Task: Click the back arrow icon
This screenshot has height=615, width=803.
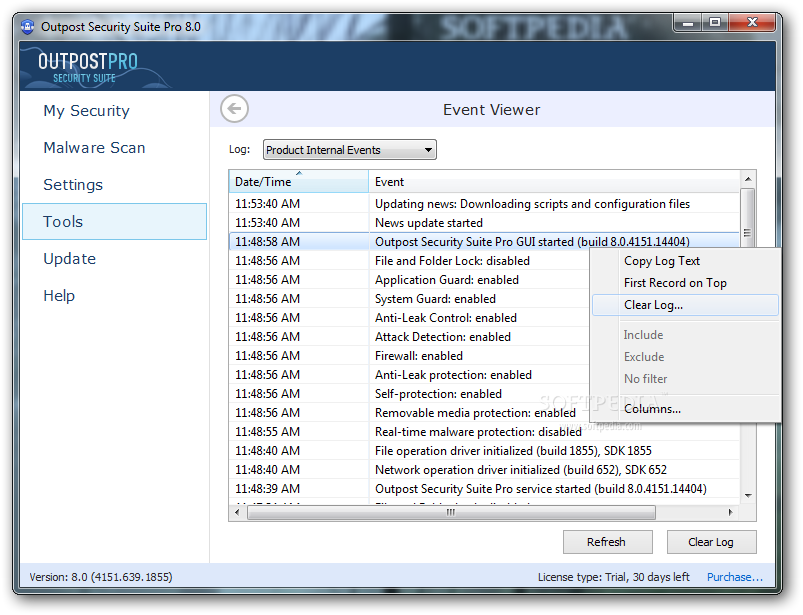Action: pos(235,109)
